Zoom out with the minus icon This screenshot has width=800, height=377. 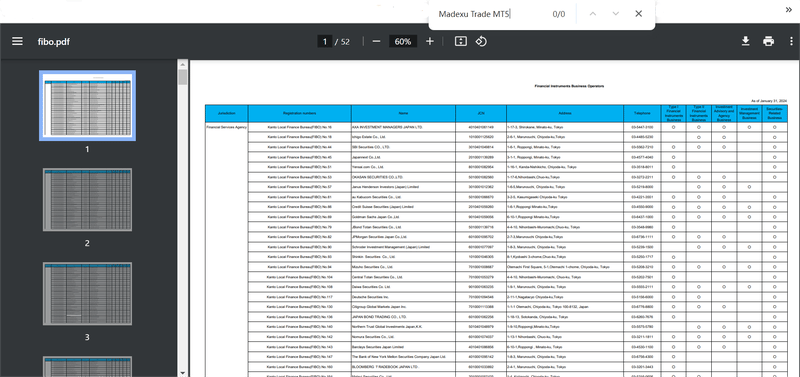coord(377,41)
